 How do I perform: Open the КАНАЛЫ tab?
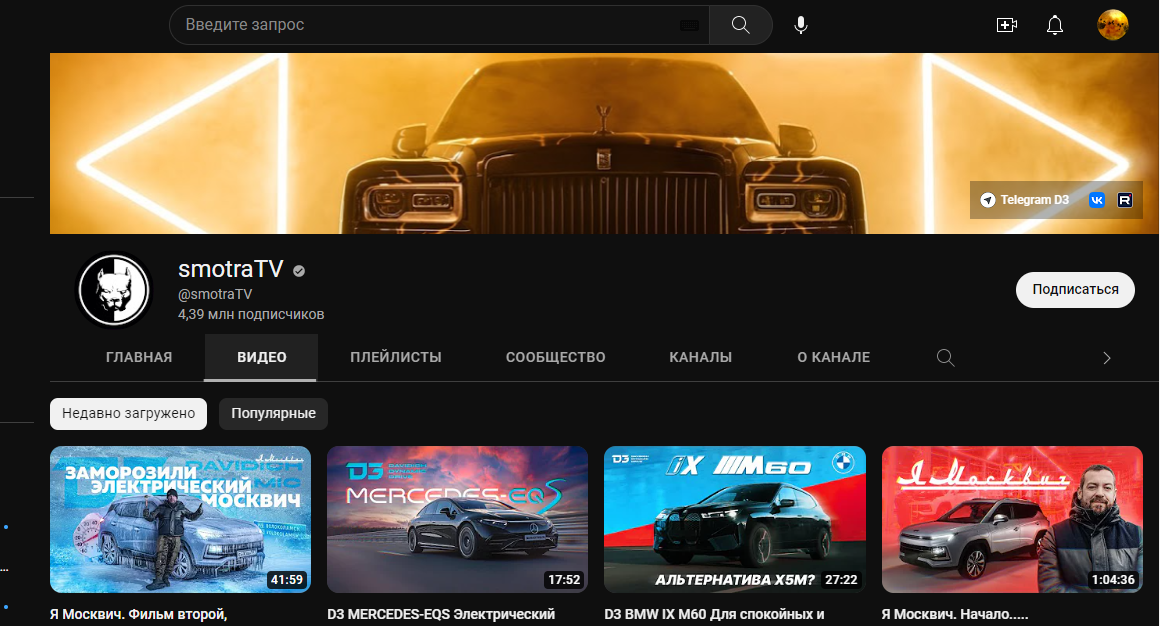(x=701, y=357)
